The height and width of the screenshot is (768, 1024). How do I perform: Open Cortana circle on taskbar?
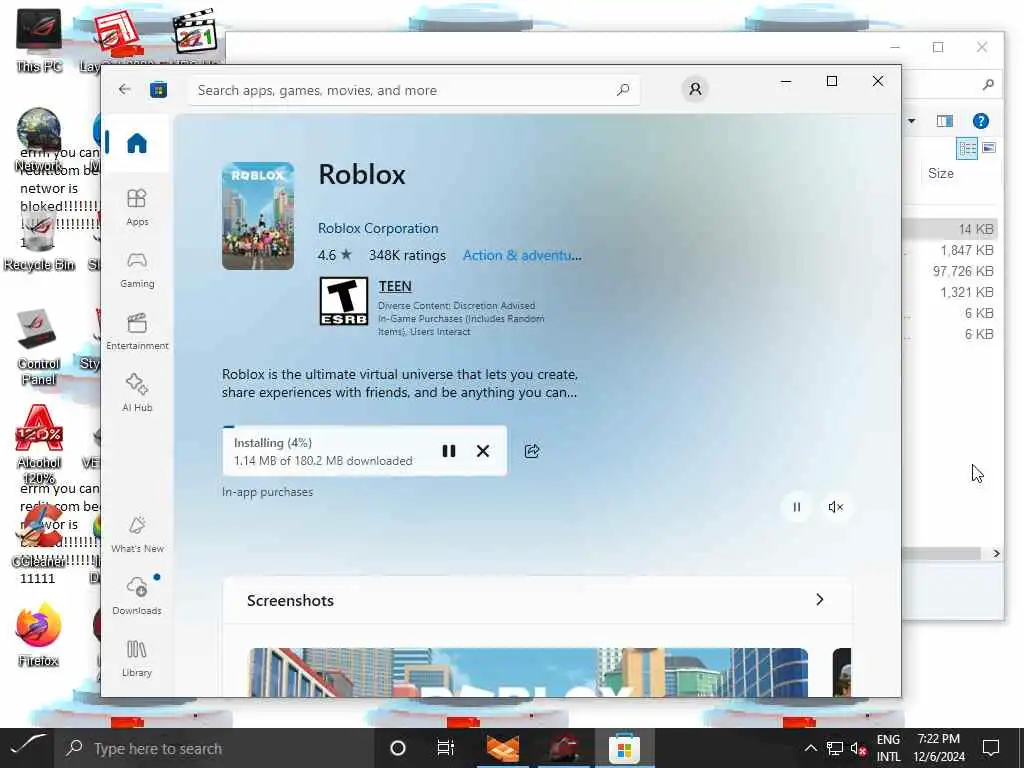397,748
